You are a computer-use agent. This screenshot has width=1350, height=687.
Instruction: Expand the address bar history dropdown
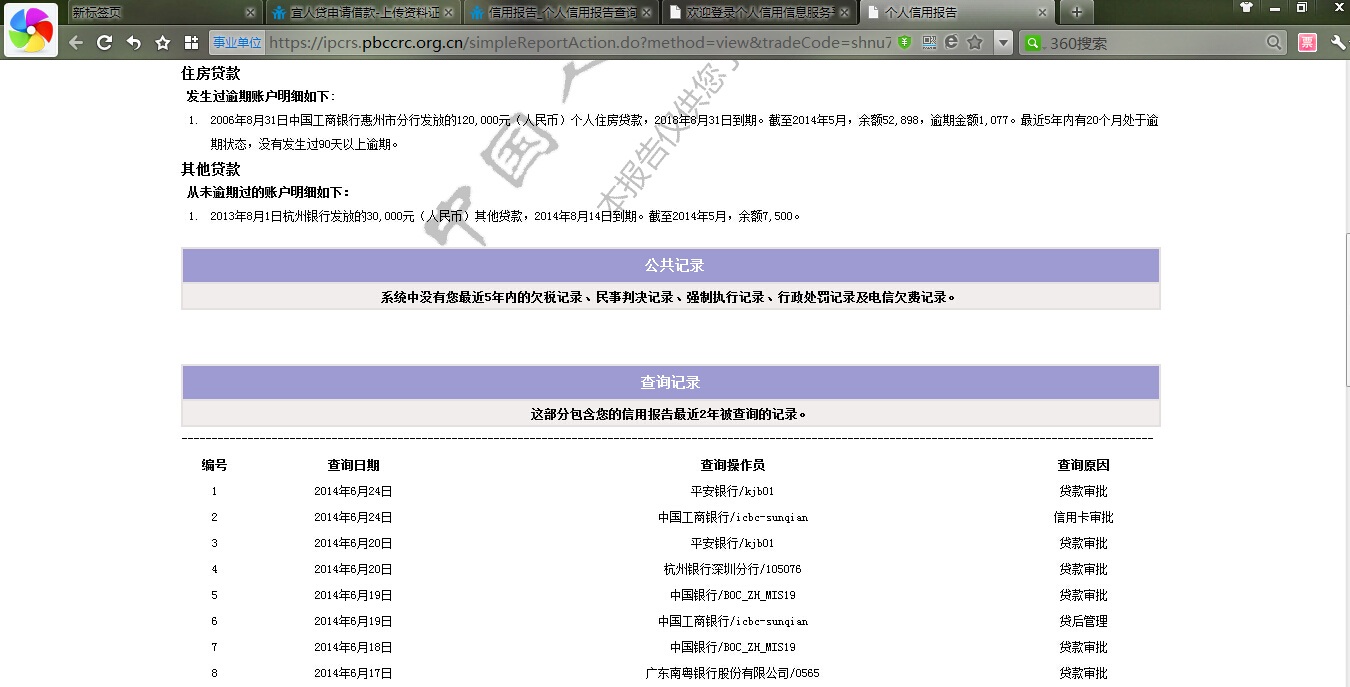1003,43
